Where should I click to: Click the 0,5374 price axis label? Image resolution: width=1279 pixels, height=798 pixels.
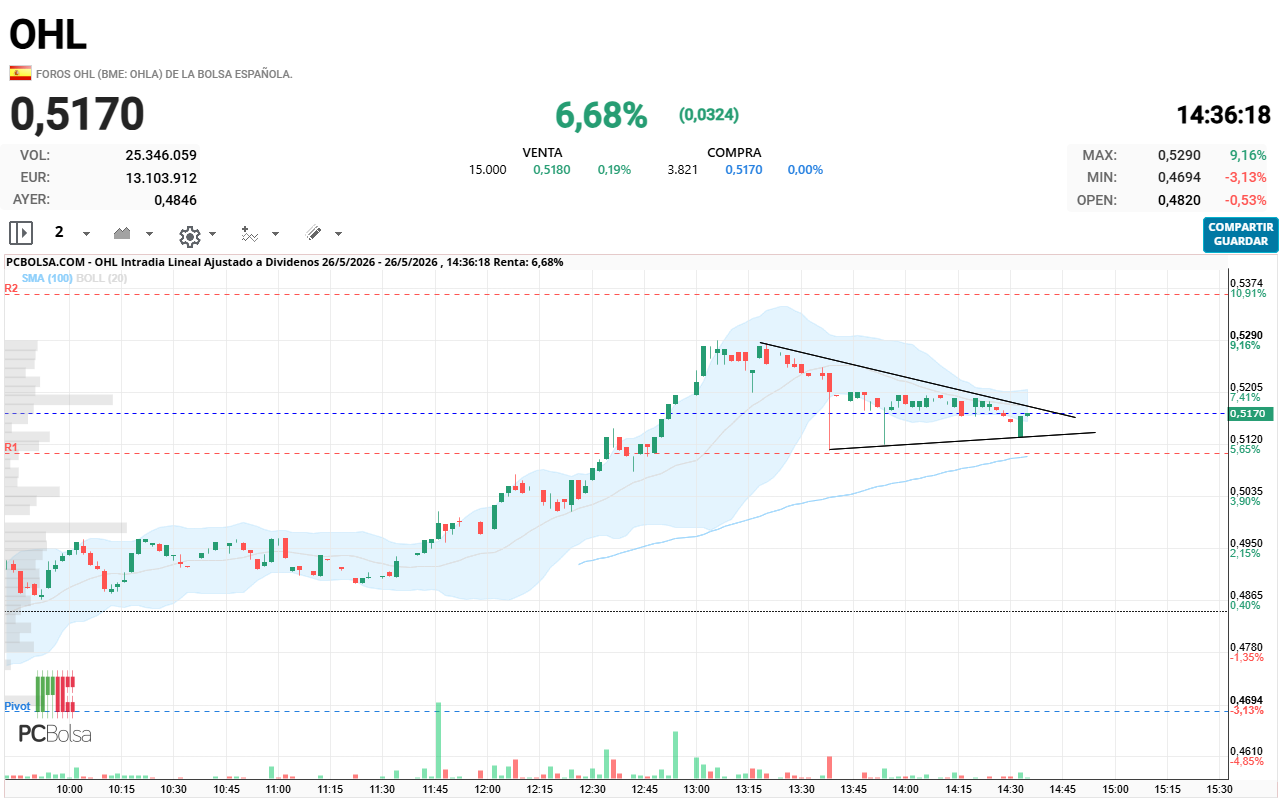[x=1248, y=283]
